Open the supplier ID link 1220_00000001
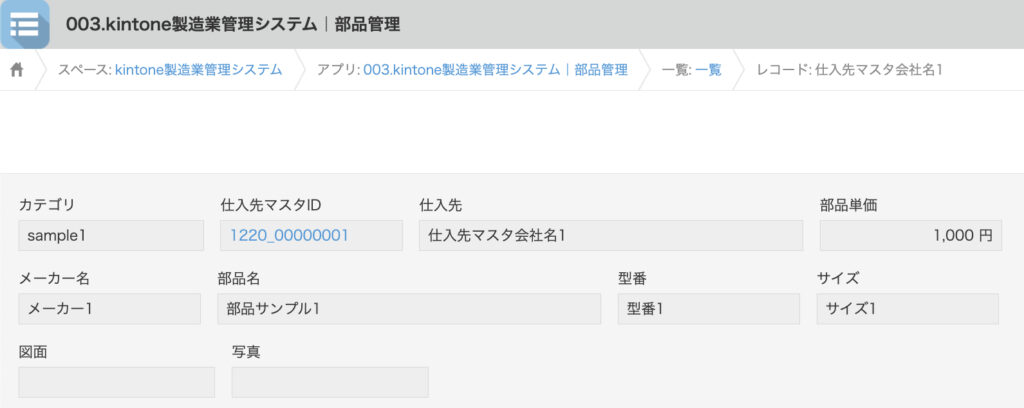The width and height of the screenshot is (1024, 408). [289, 236]
